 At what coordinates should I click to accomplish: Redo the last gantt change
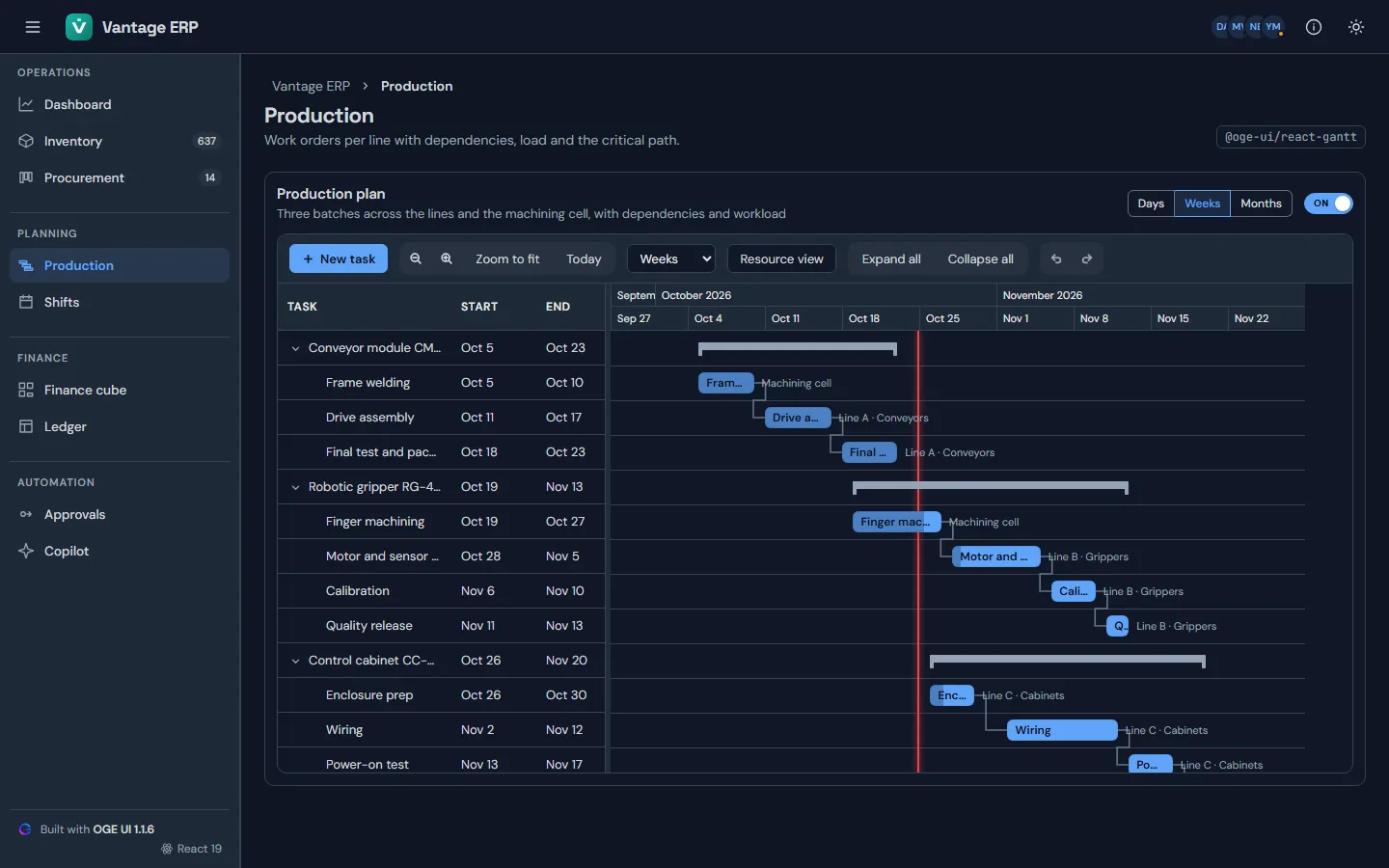click(1087, 258)
